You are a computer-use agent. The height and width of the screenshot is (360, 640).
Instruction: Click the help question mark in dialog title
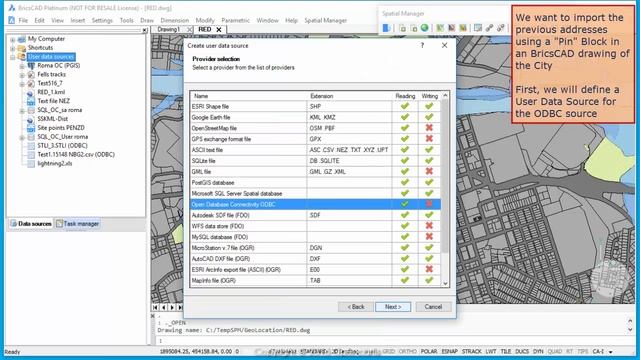tap(422, 45)
